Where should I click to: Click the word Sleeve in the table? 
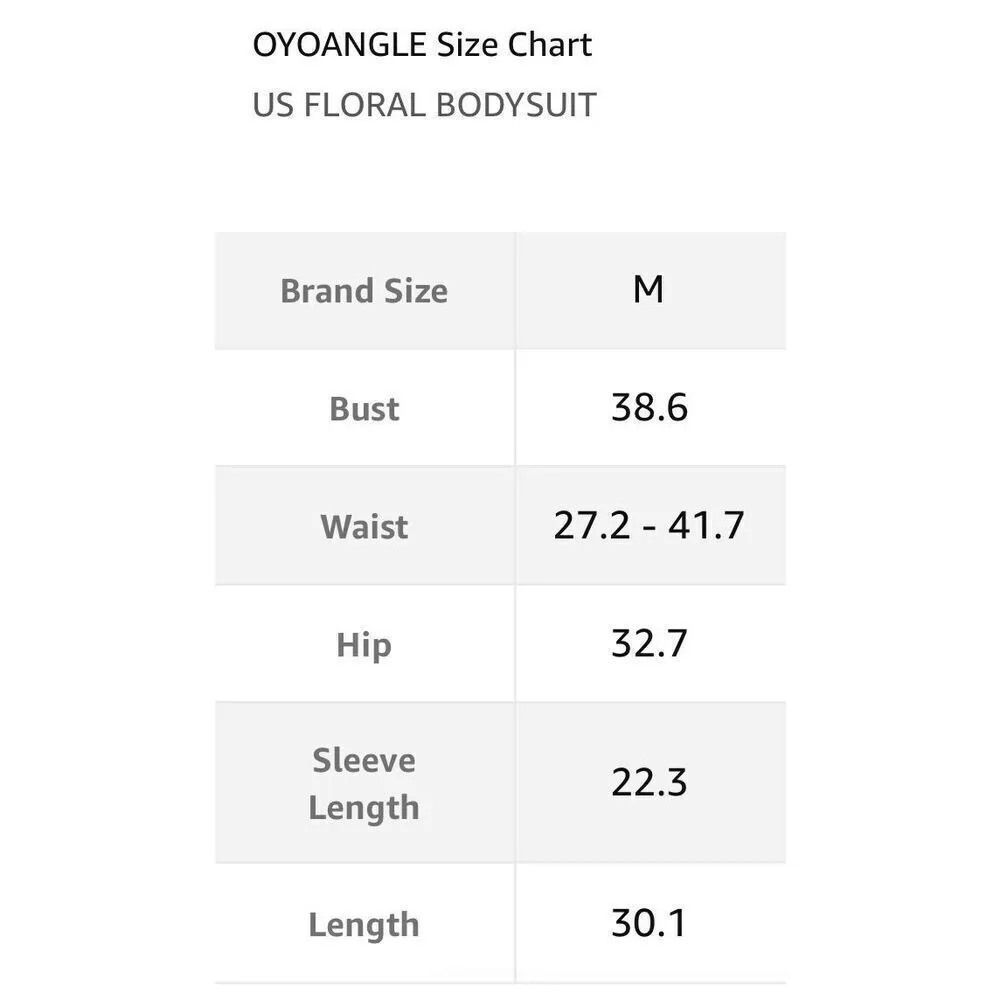[x=364, y=760]
